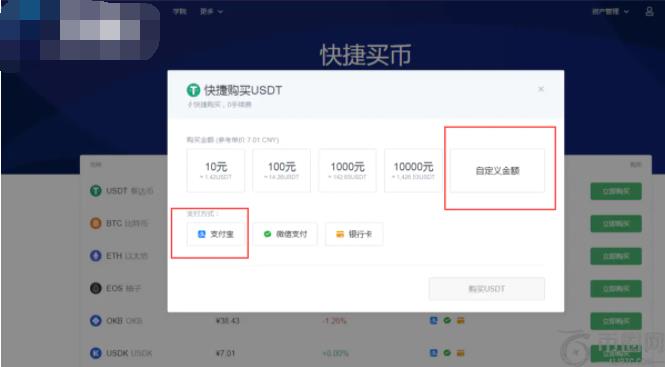Viewport: 665px width, 367px height.
Task: Click the 购买USDT confirm button
Action: point(487,289)
